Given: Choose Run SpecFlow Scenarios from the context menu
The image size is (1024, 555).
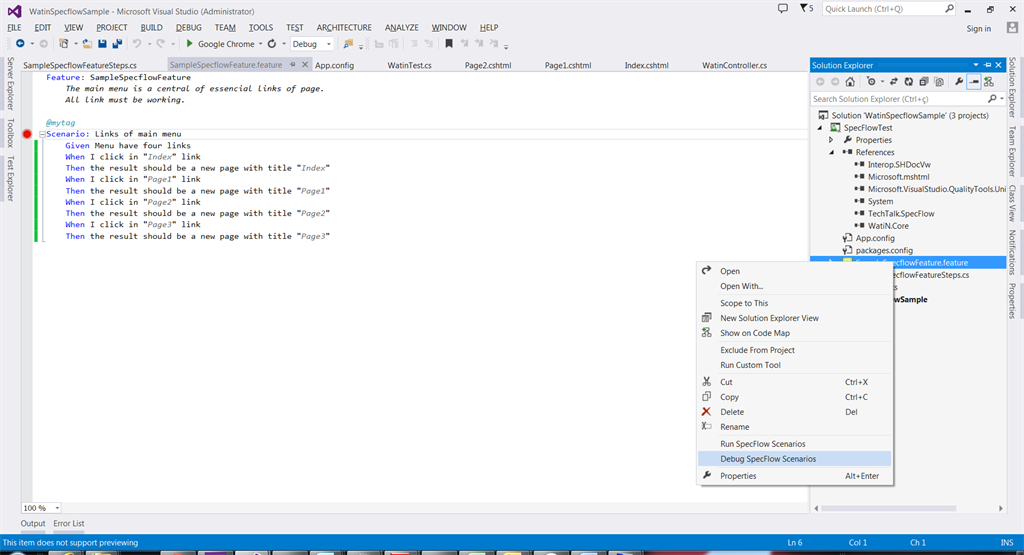Looking at the screenshot, I should tap(794, 444).
